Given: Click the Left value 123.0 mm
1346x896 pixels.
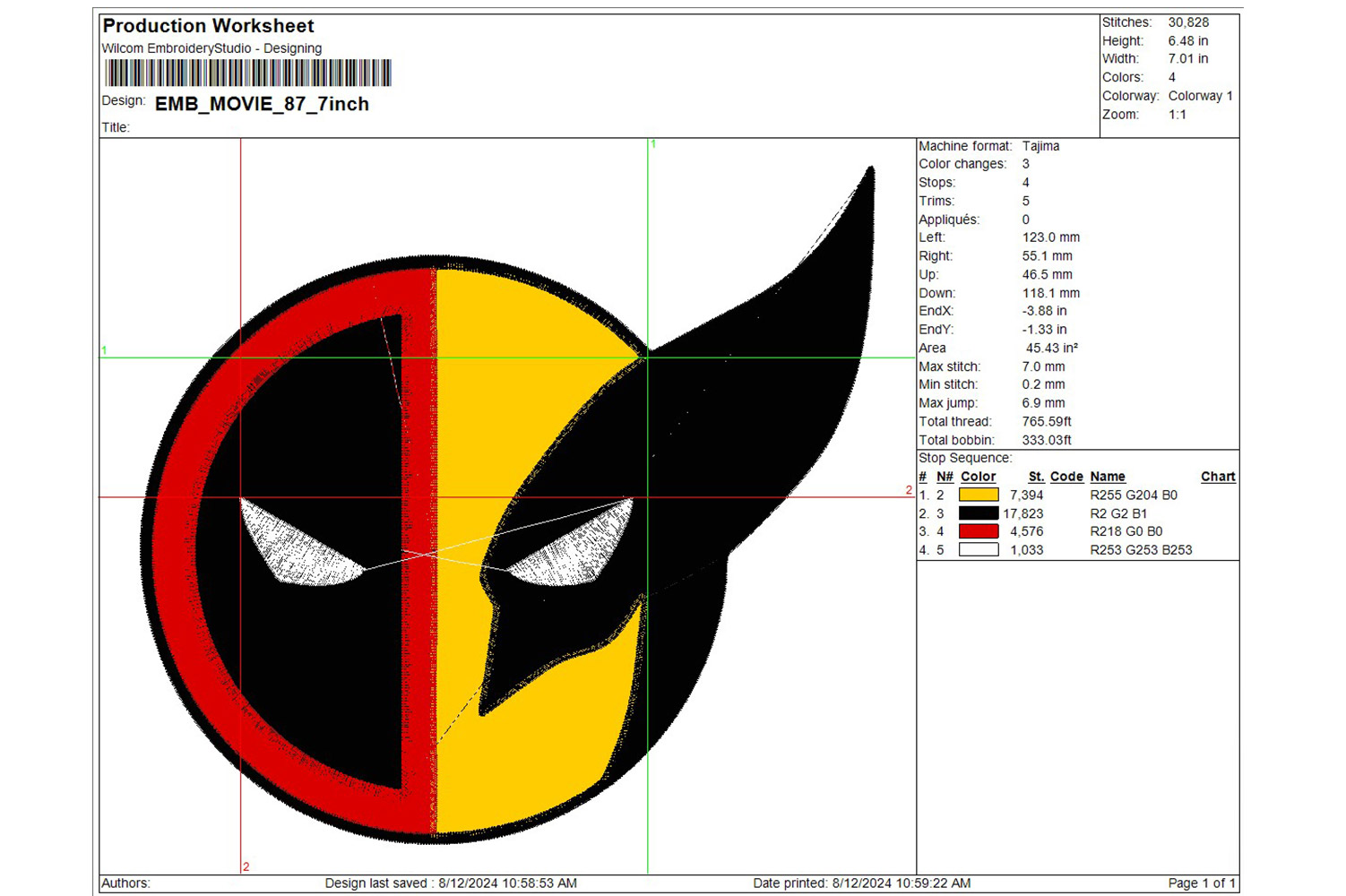Looking at the screenshot, I should [x=1051, y=237].
